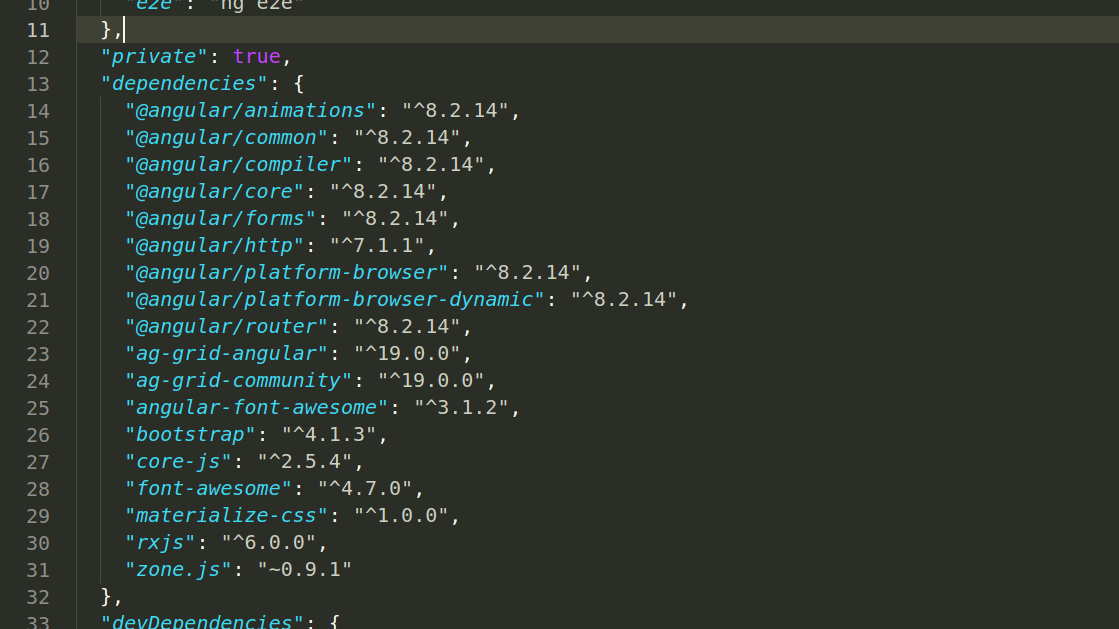Screen dimensions: 1119x629
Task: Click "@angular/compiler" package name
Action: tap(238, 165)
